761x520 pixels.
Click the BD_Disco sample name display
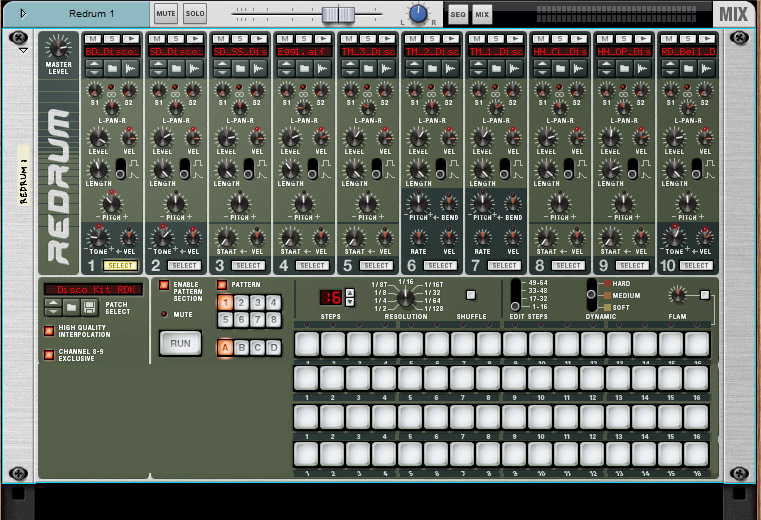point(112,51)
